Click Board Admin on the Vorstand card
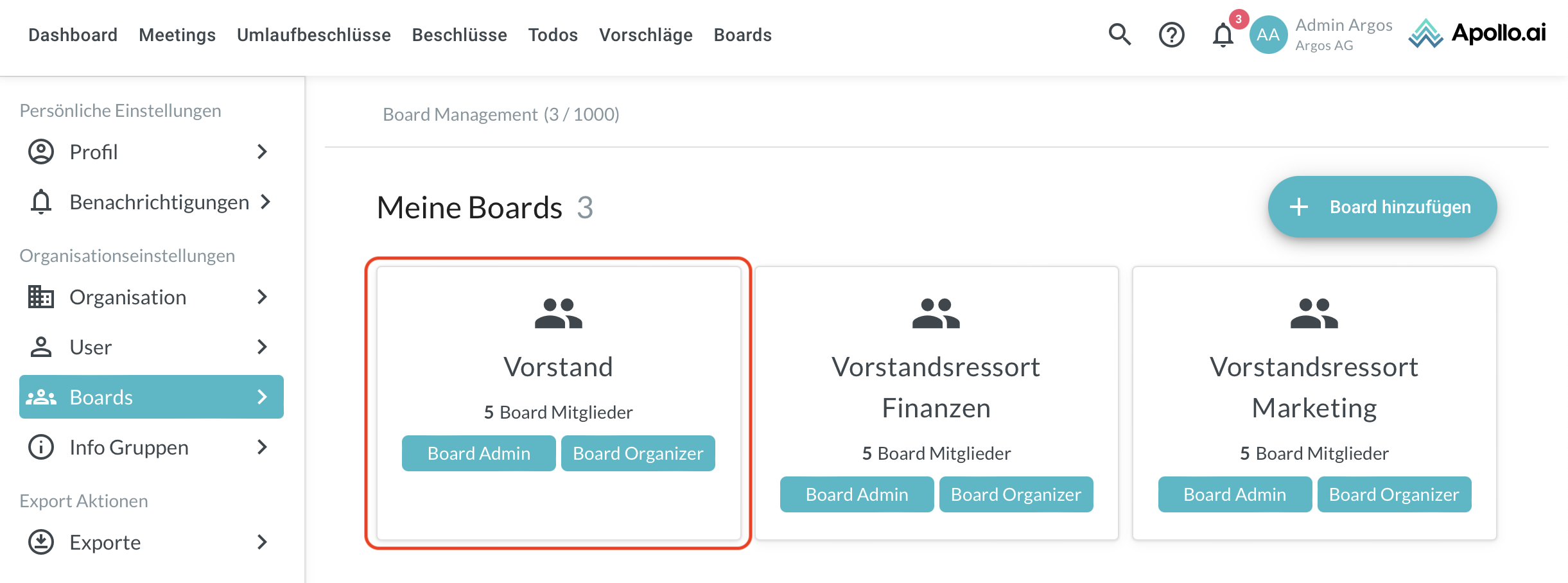1568x583 pixels. click(x=478, y=453)
